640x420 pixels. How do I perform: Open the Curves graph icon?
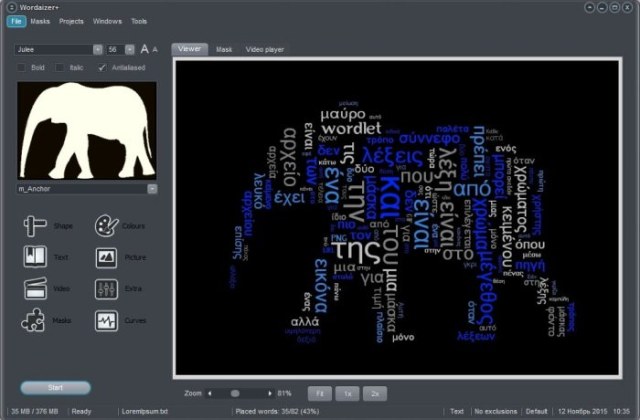click(x=106, y=322)
